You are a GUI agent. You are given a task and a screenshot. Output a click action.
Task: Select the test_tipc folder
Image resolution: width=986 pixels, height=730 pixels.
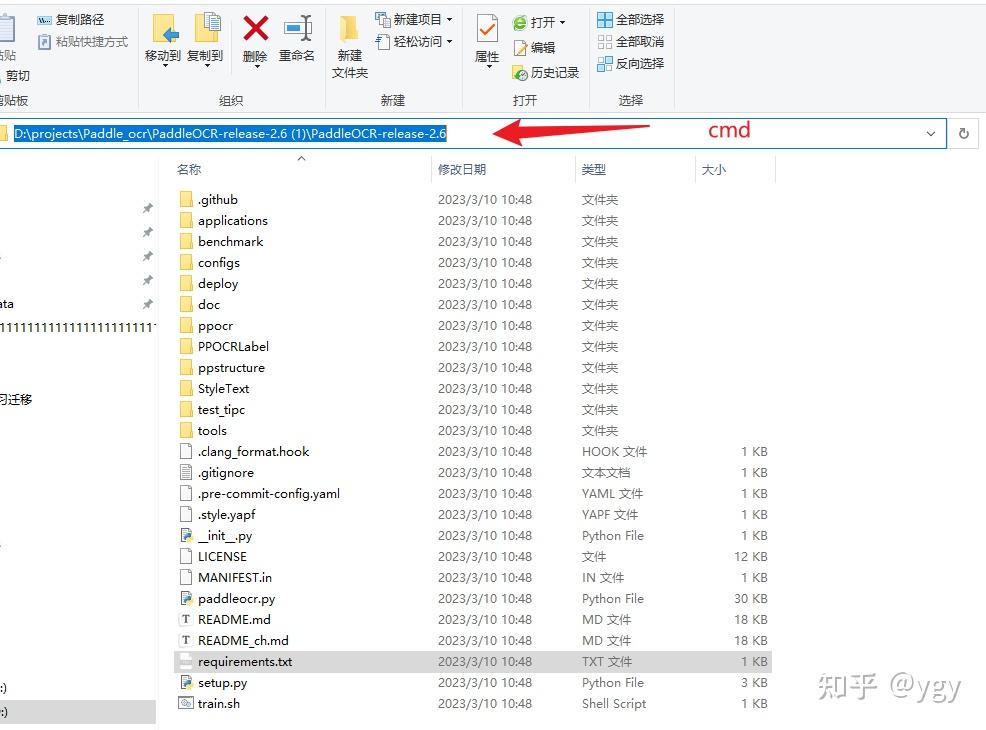coord(221,409)
